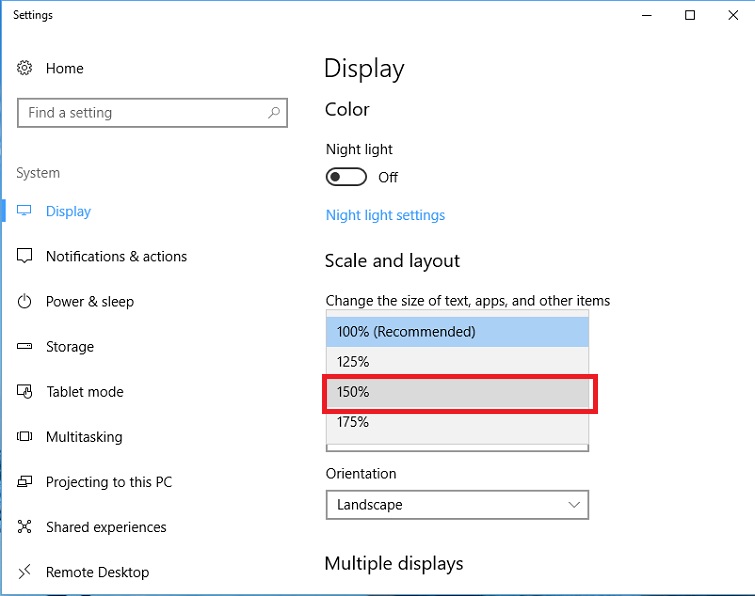Screen dimensions: 755x596
Task: Open the Orientation Landscape dropdown
Action: point(457,505)
